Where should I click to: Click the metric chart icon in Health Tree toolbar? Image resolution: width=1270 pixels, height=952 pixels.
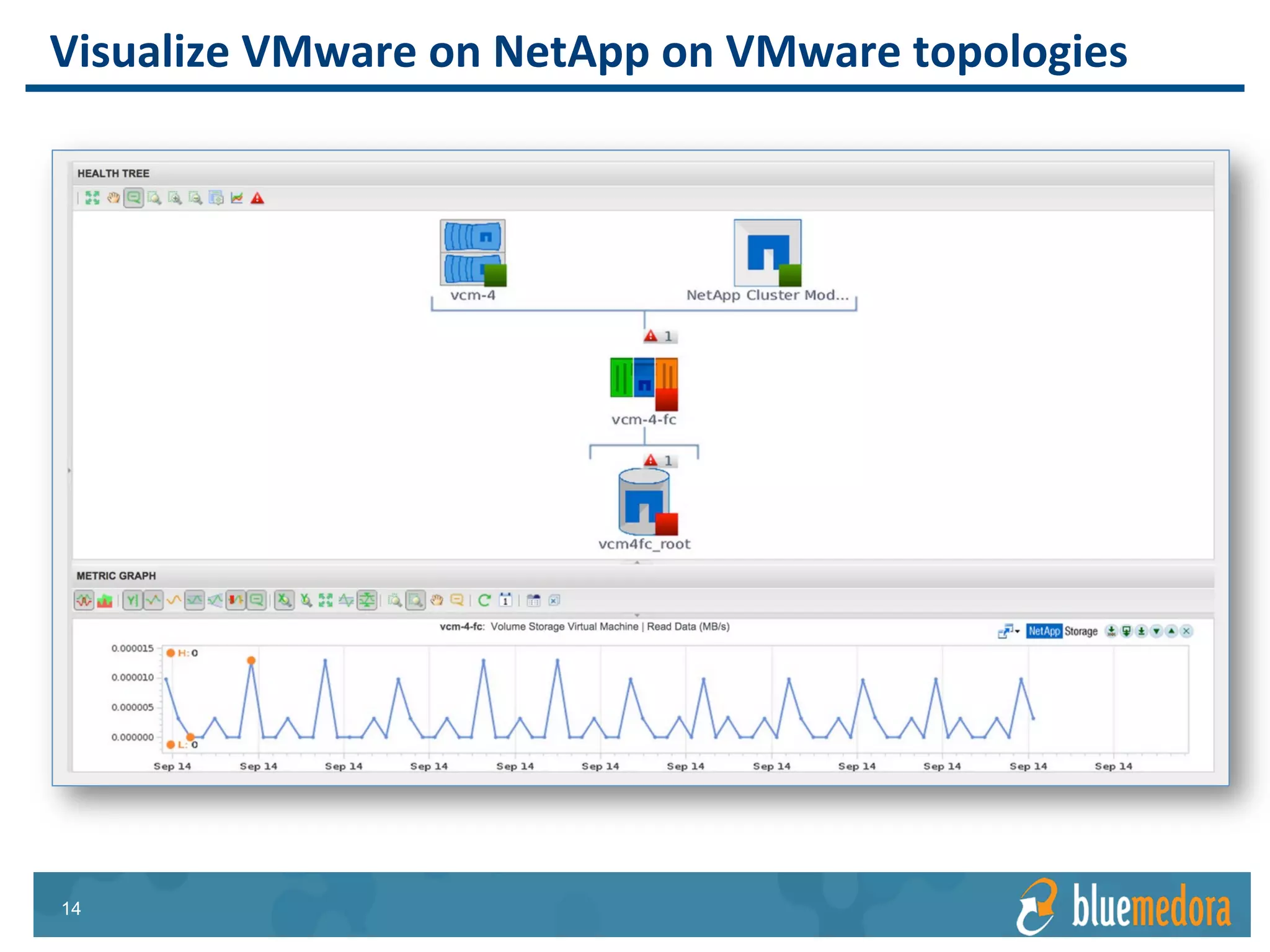pos(236,198)
